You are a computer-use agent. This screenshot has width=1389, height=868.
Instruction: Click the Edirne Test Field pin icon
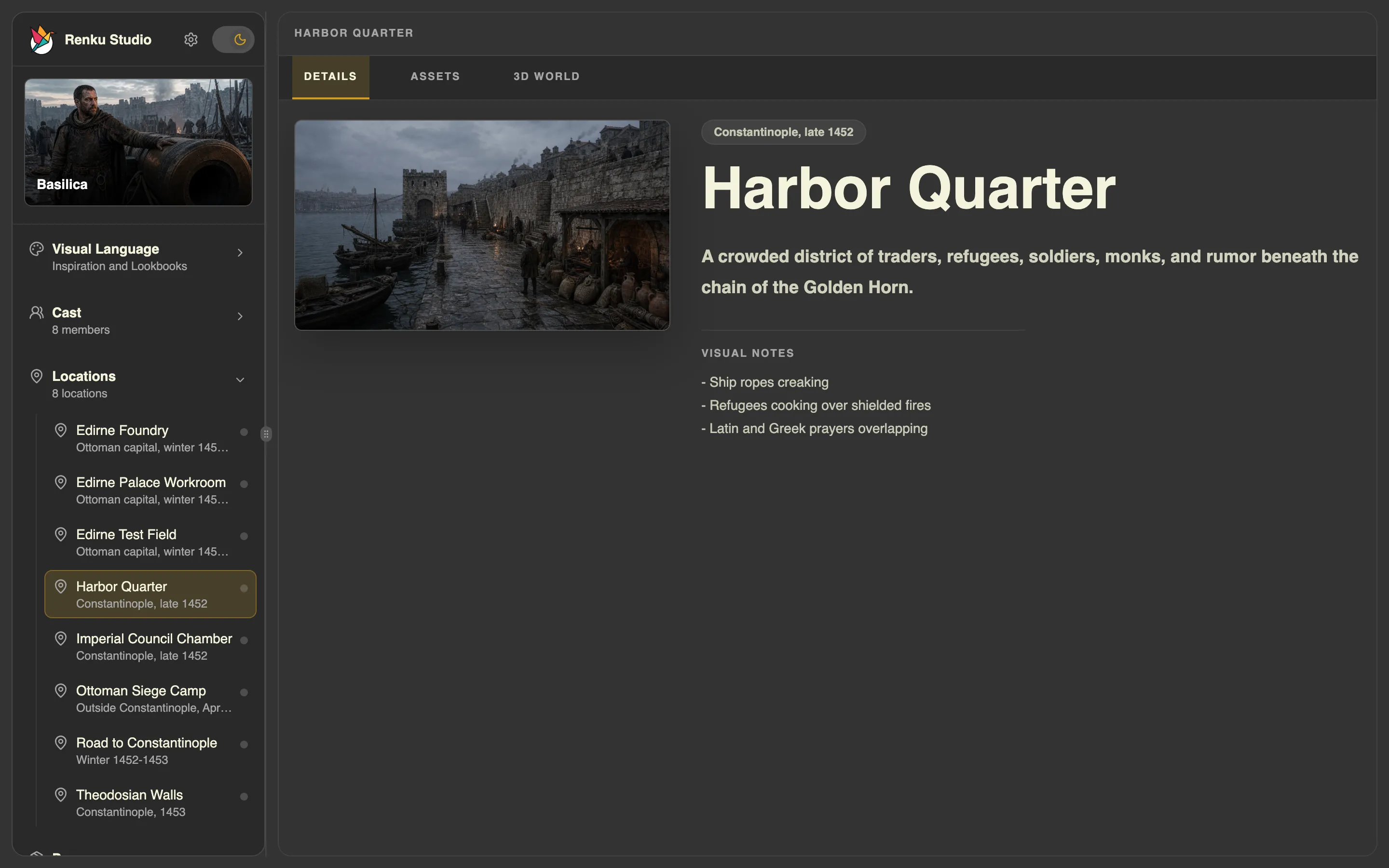[60, 534]
